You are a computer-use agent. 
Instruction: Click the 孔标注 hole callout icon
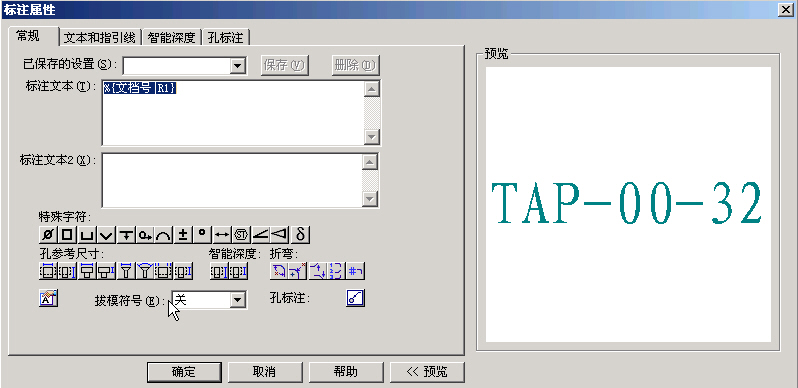click(x=356, y=298)
